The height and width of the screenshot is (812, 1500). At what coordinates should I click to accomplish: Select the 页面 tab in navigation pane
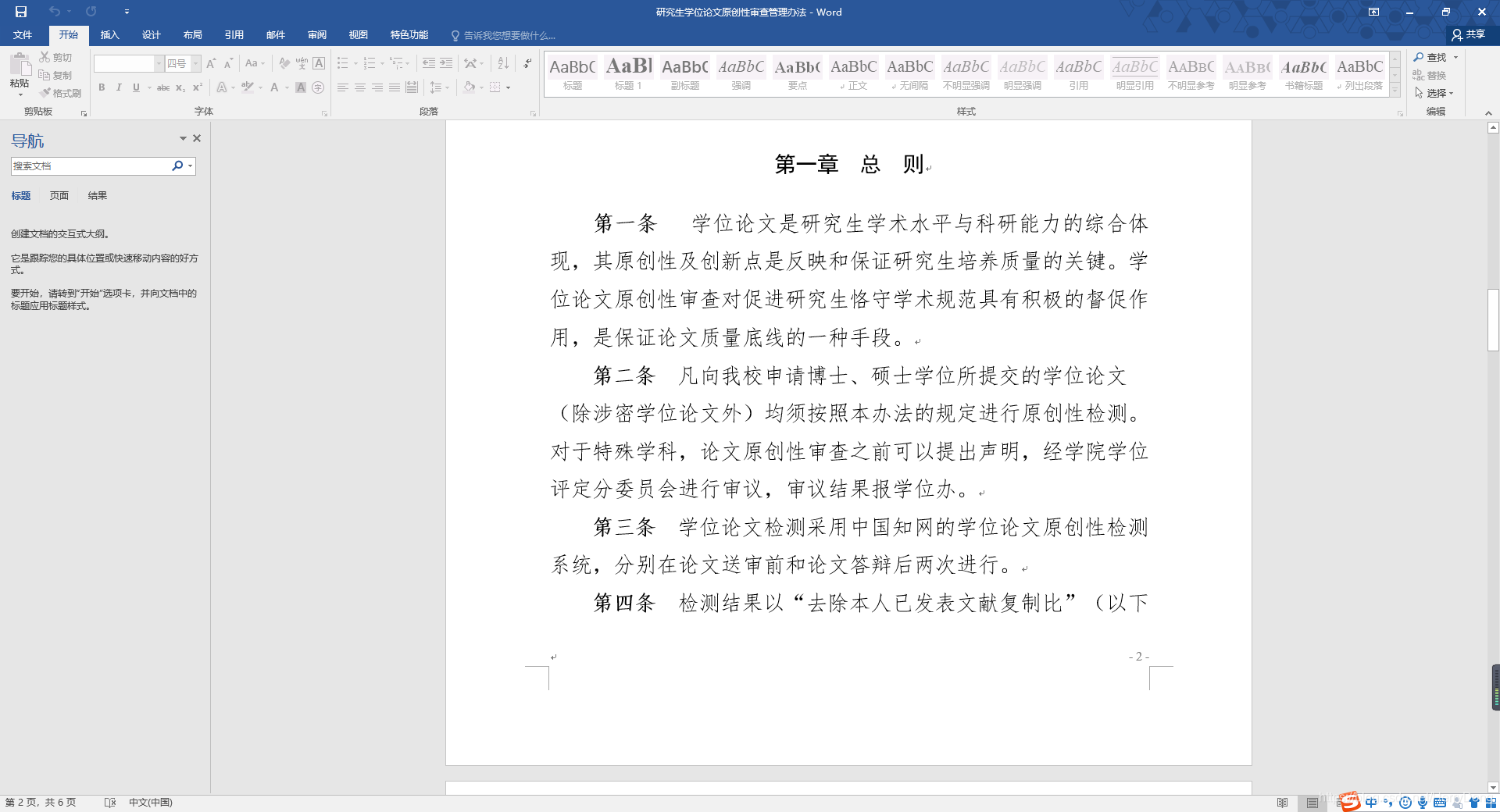pos(59,195)
